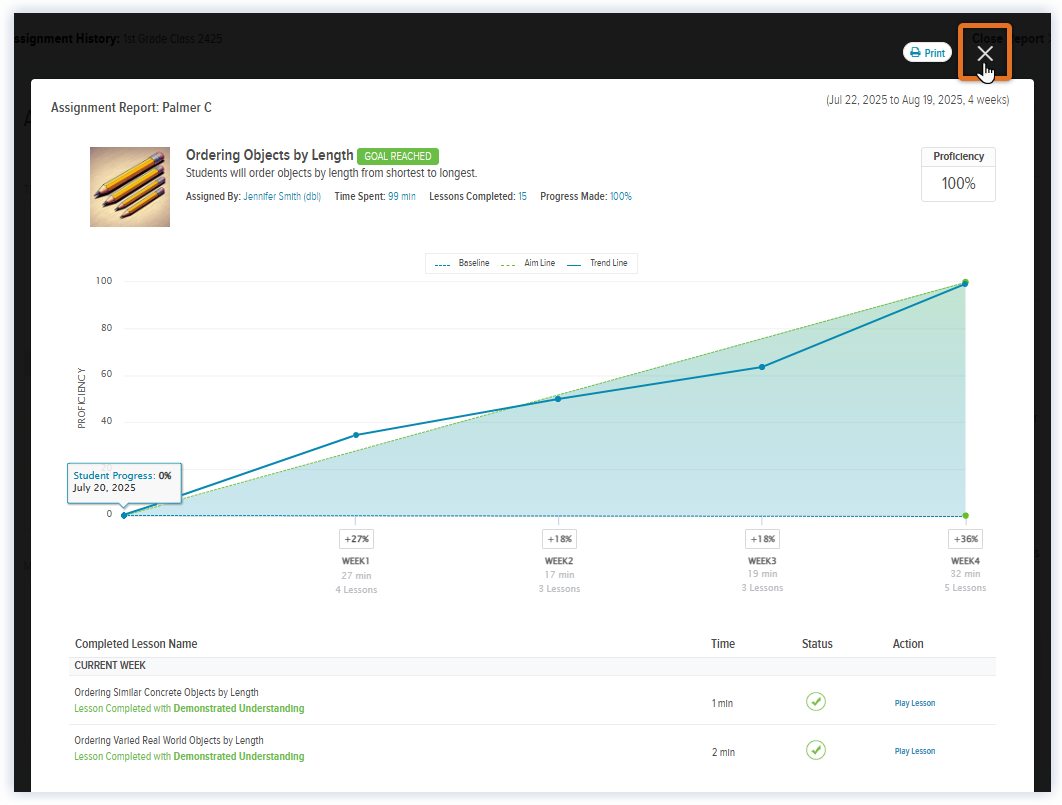This screenshot has width=1062, height=805.
Task: Close the assignment report with X icon
Action: coord(985,53)
